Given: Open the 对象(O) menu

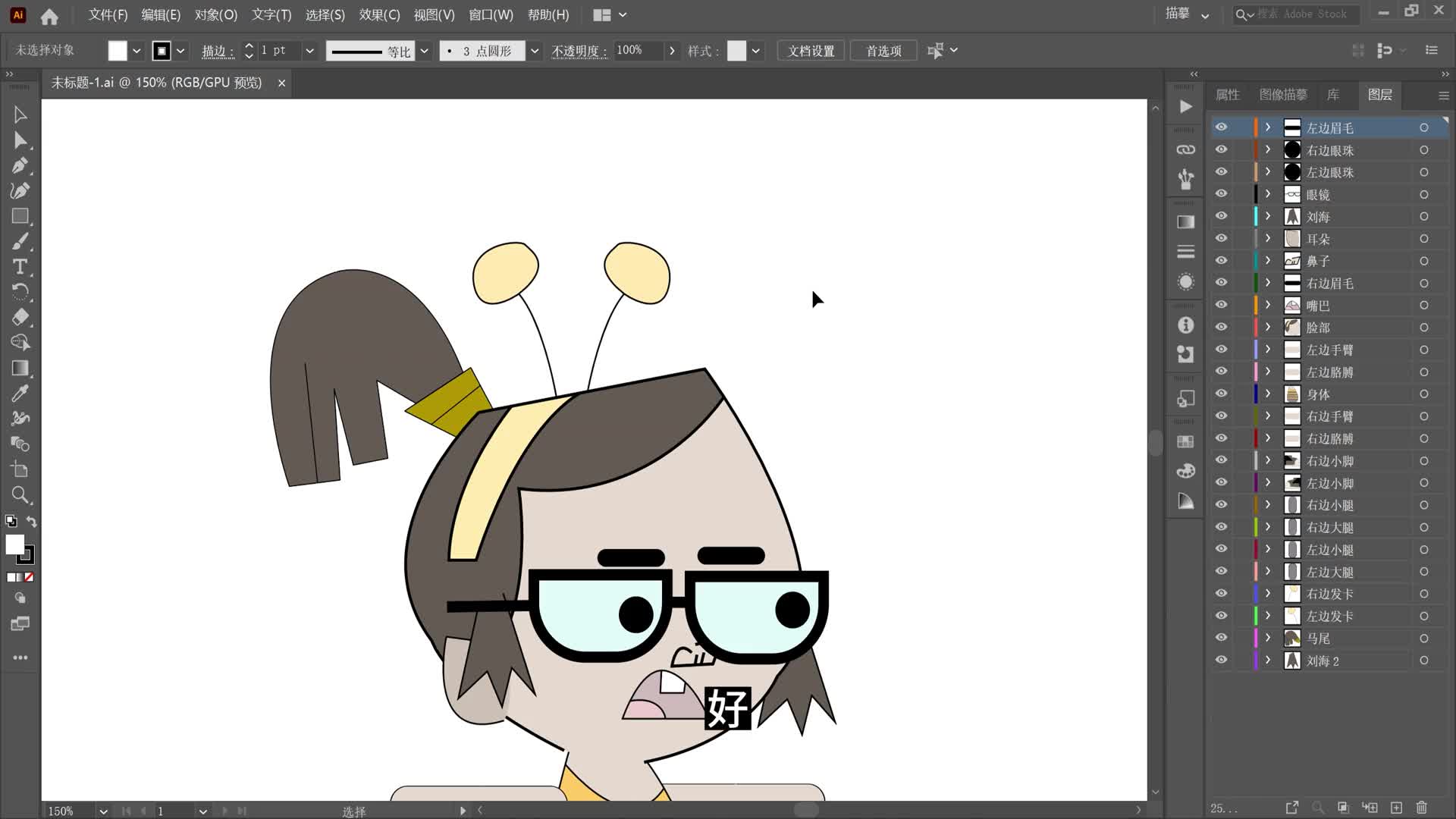Looking at the screenshot, I should [216, 15].
